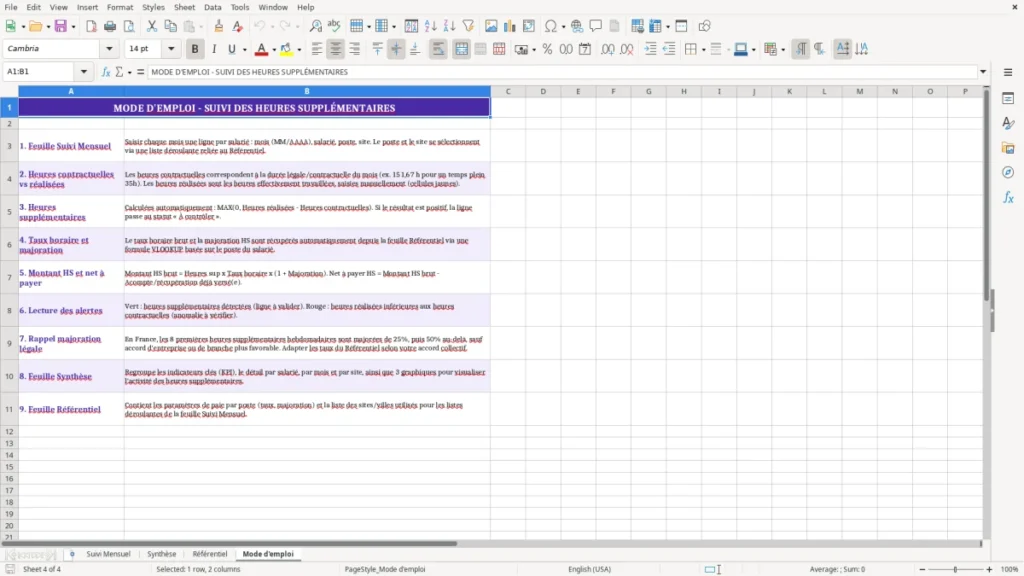1024x576 pixels.
Task: Click the Cut scissors icon
Action: click(x=152, y=26)
